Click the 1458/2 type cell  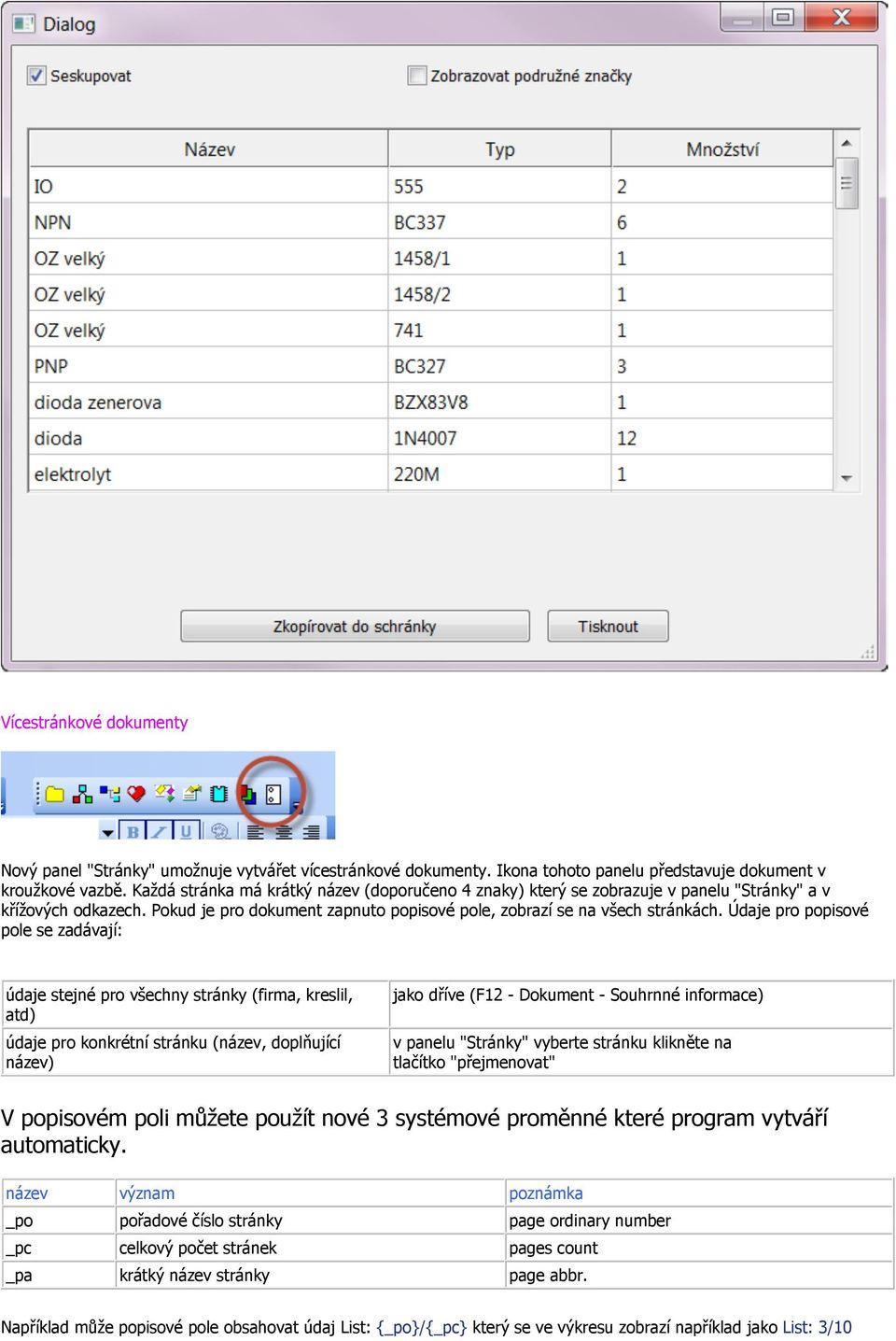(x=499, y=294)
